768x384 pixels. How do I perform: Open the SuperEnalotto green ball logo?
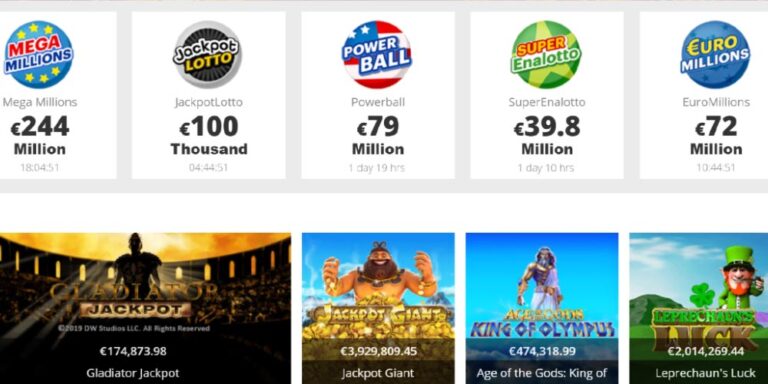[546, 54]
